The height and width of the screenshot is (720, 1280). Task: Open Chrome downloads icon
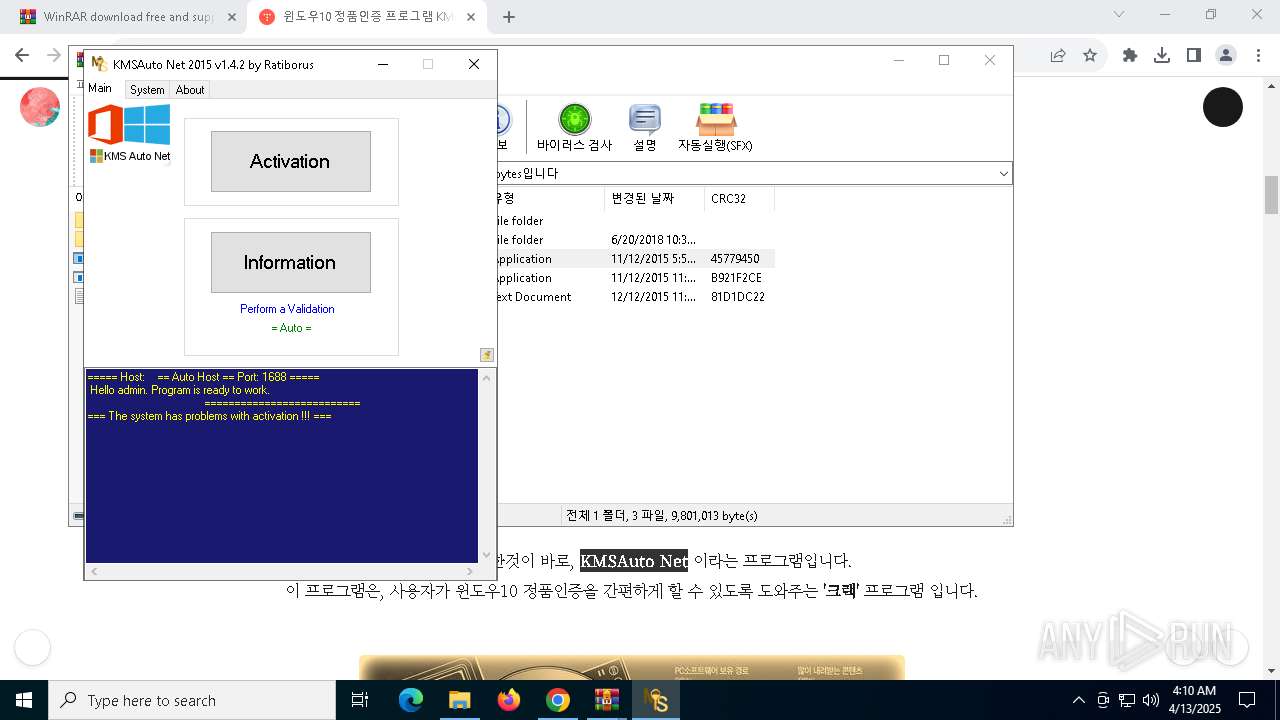point(1162,56)
